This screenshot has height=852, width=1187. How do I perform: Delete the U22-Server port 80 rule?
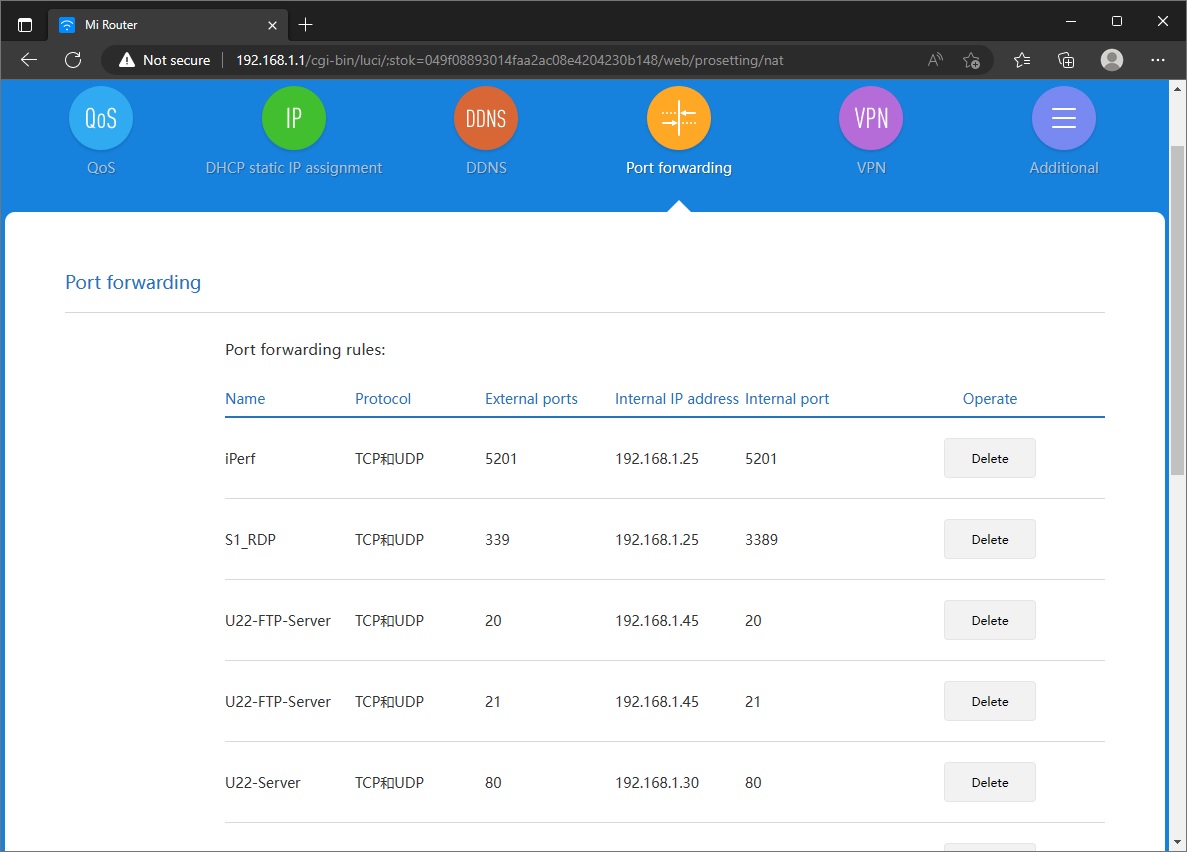point(989,782)
